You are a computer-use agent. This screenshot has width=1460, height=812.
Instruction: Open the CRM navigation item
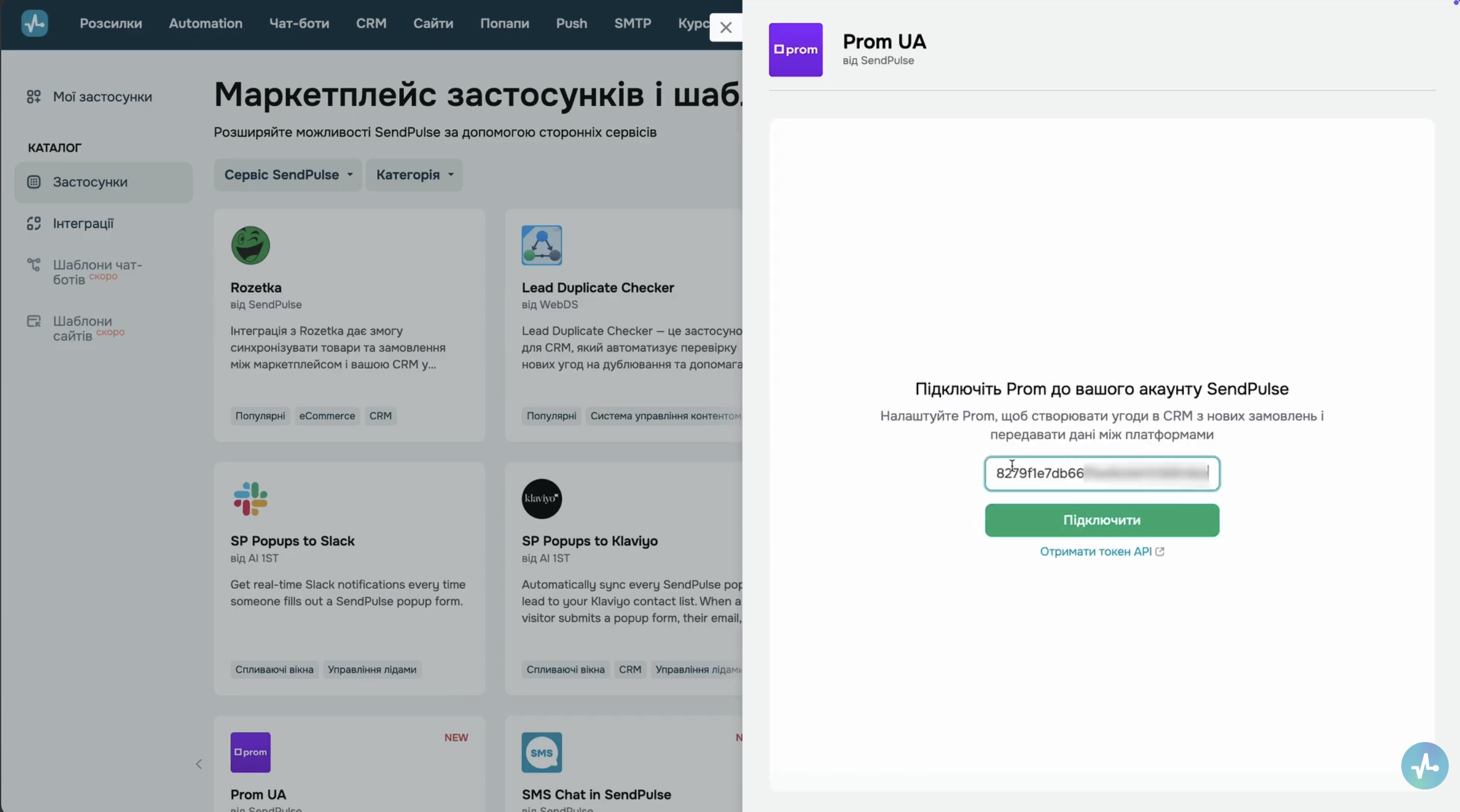coord(371,23)
